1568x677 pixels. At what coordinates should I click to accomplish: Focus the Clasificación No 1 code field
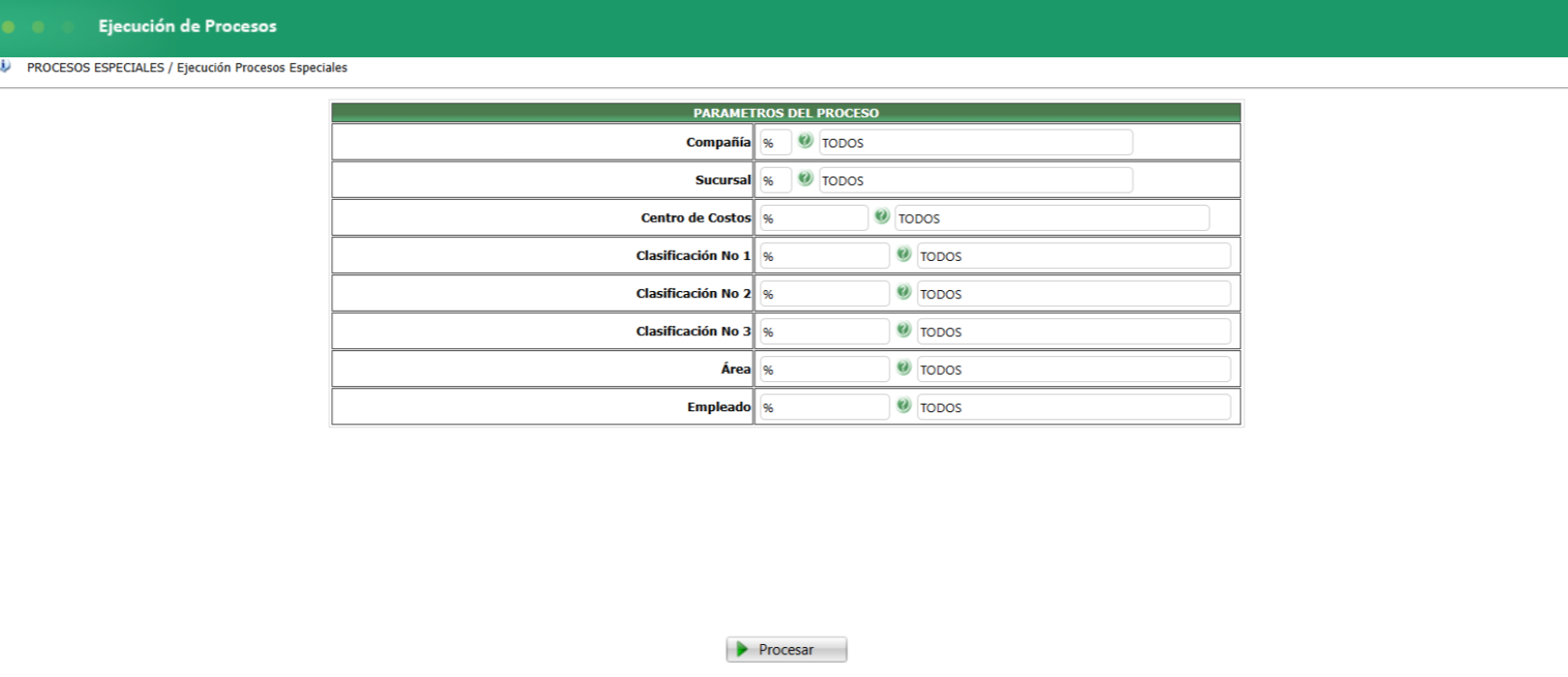pyautogui.click(x=824, y=255)
